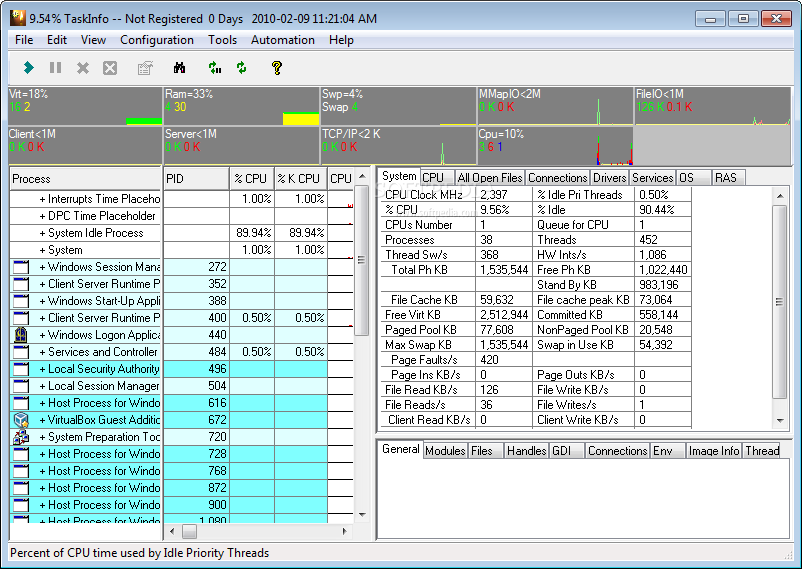
Task: Click the Local Session Manager window icon
Action: point(21,386)
